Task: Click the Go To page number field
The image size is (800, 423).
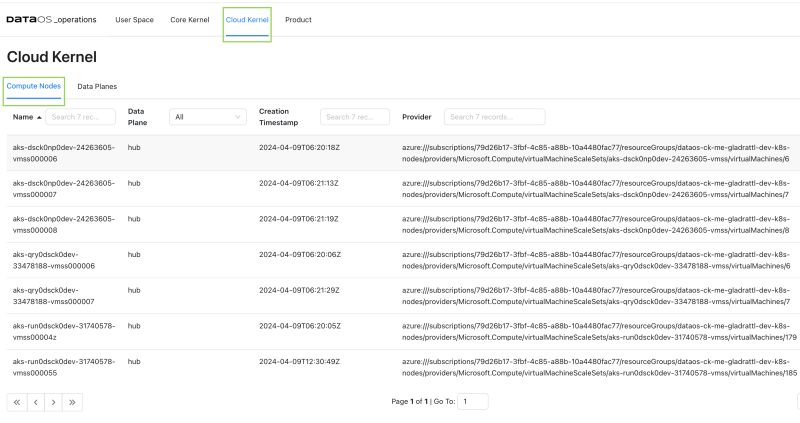Action: click(472, 402)
